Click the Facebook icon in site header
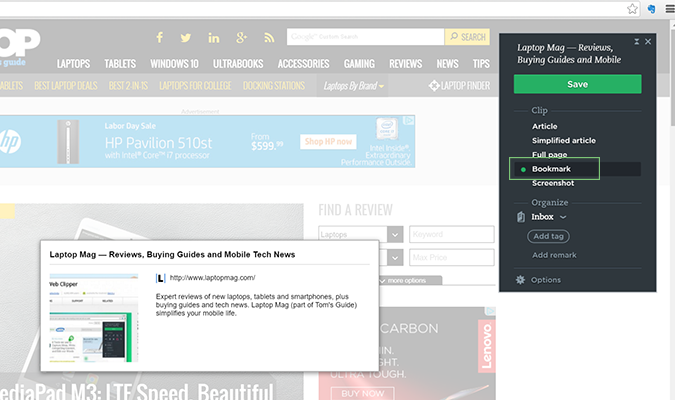The image size is (675, 400). click(x=160, y=37)
